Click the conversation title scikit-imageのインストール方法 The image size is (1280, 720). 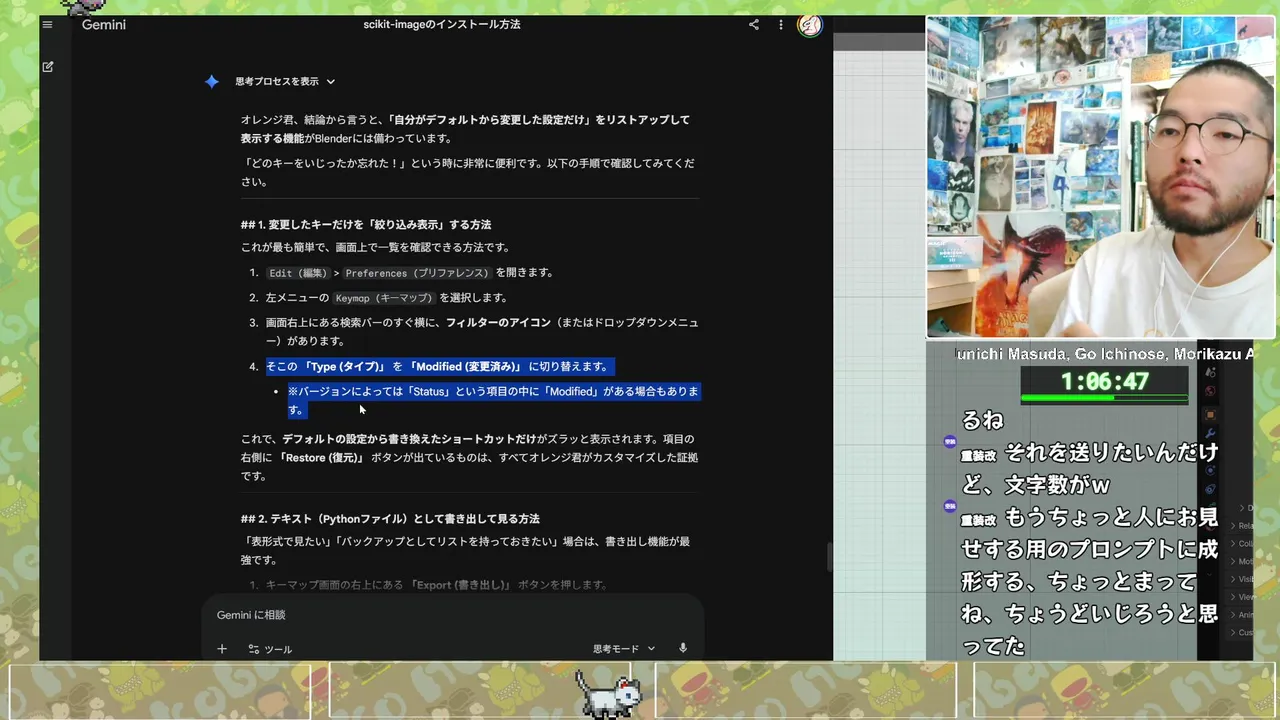click(x=442, y=24)
